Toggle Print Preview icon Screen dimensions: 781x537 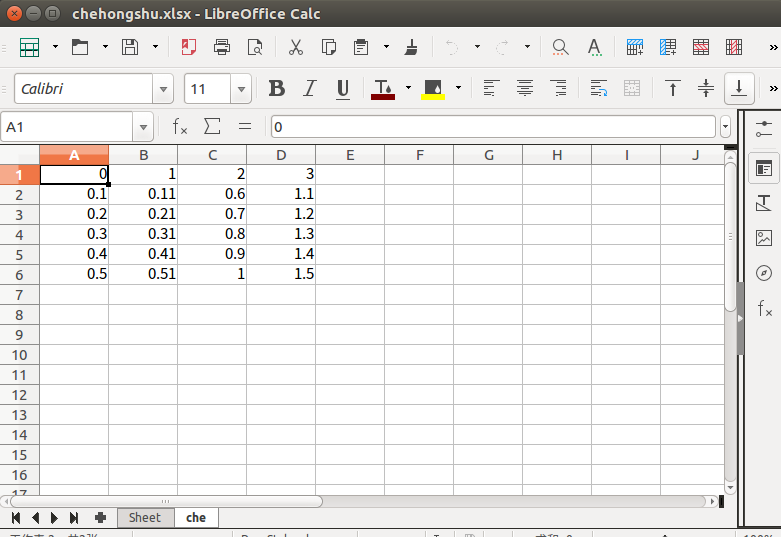coord(255,47)
